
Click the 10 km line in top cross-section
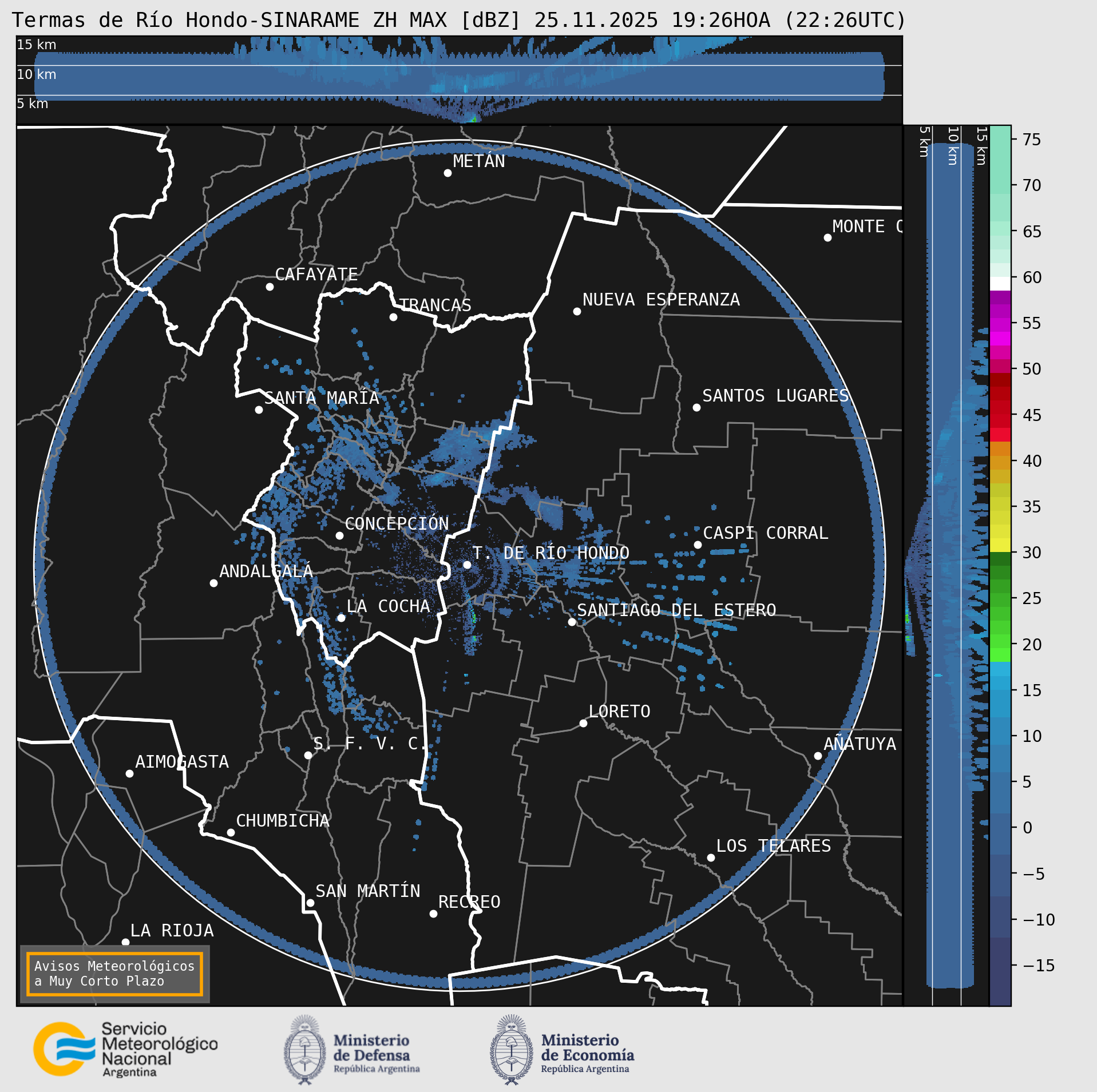coord(459,66)
